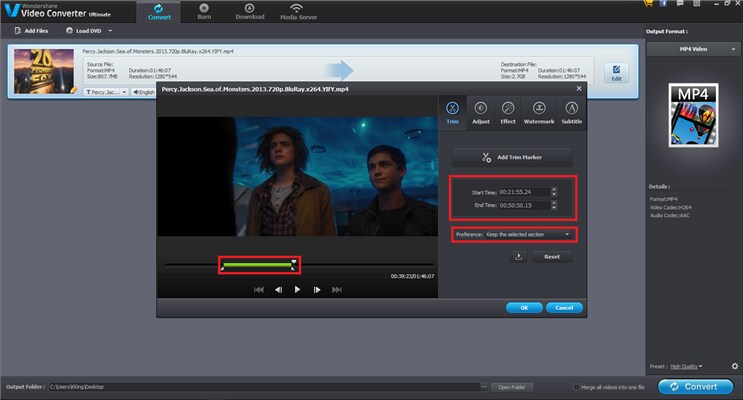Open the Facebook icon in the title bar

click(663, 3)
